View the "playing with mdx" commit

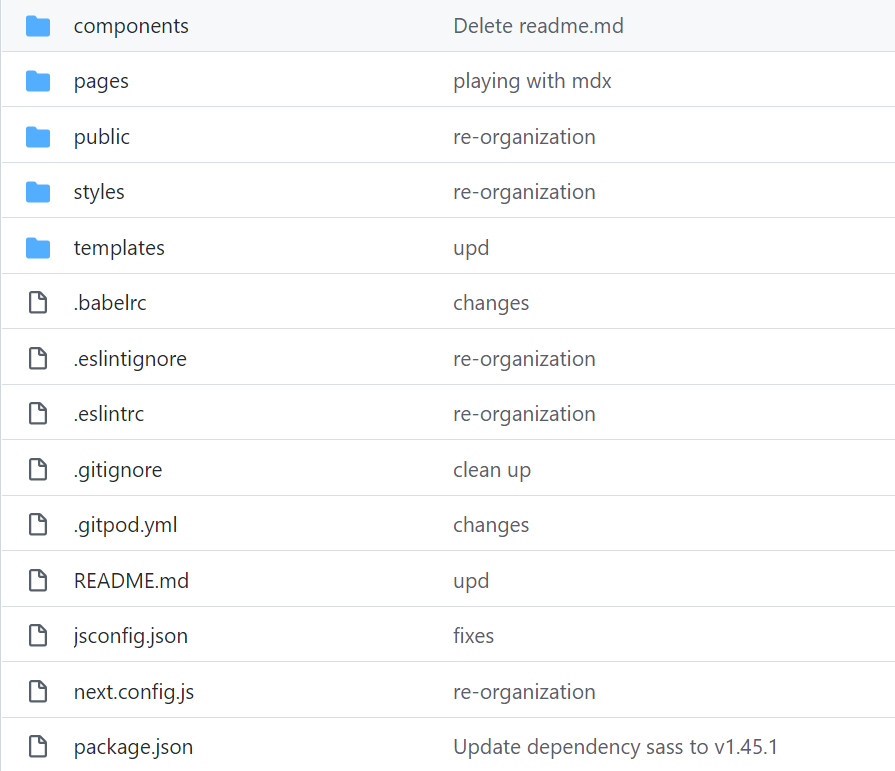point(532,82)
